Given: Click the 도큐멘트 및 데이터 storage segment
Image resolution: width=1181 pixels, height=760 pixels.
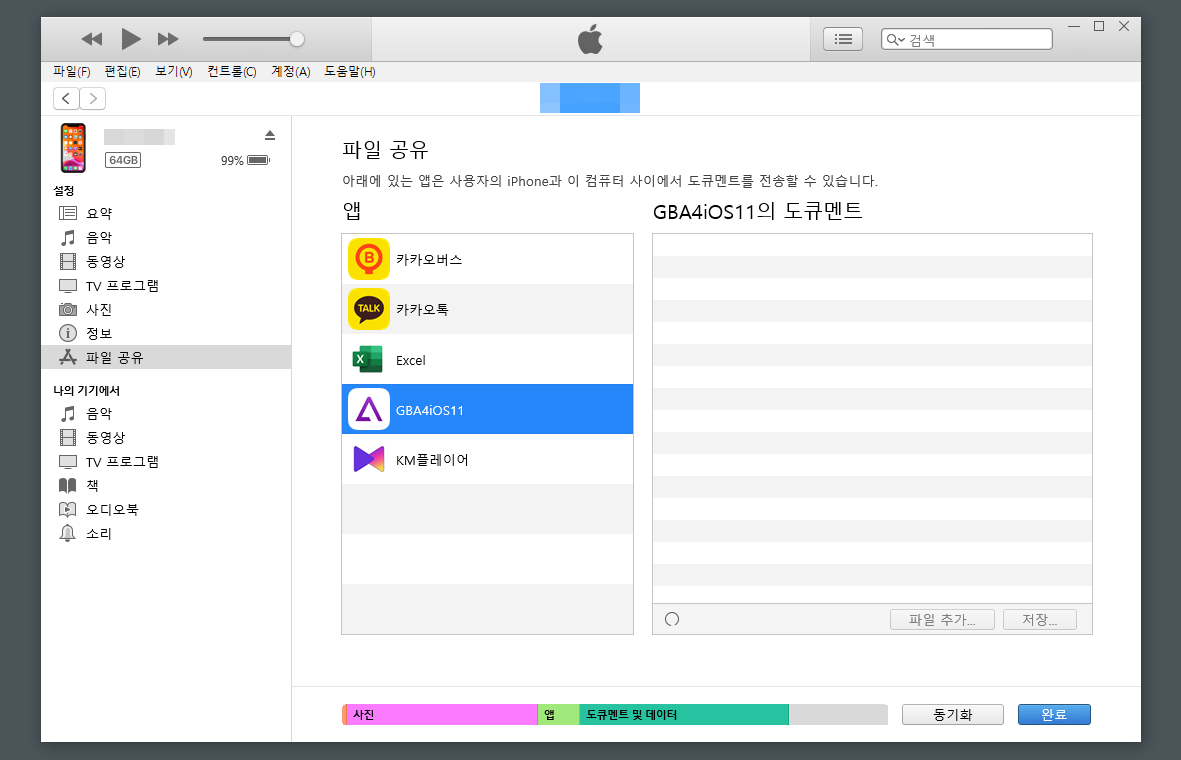Looking at the screenshot, I should point(684,715).
